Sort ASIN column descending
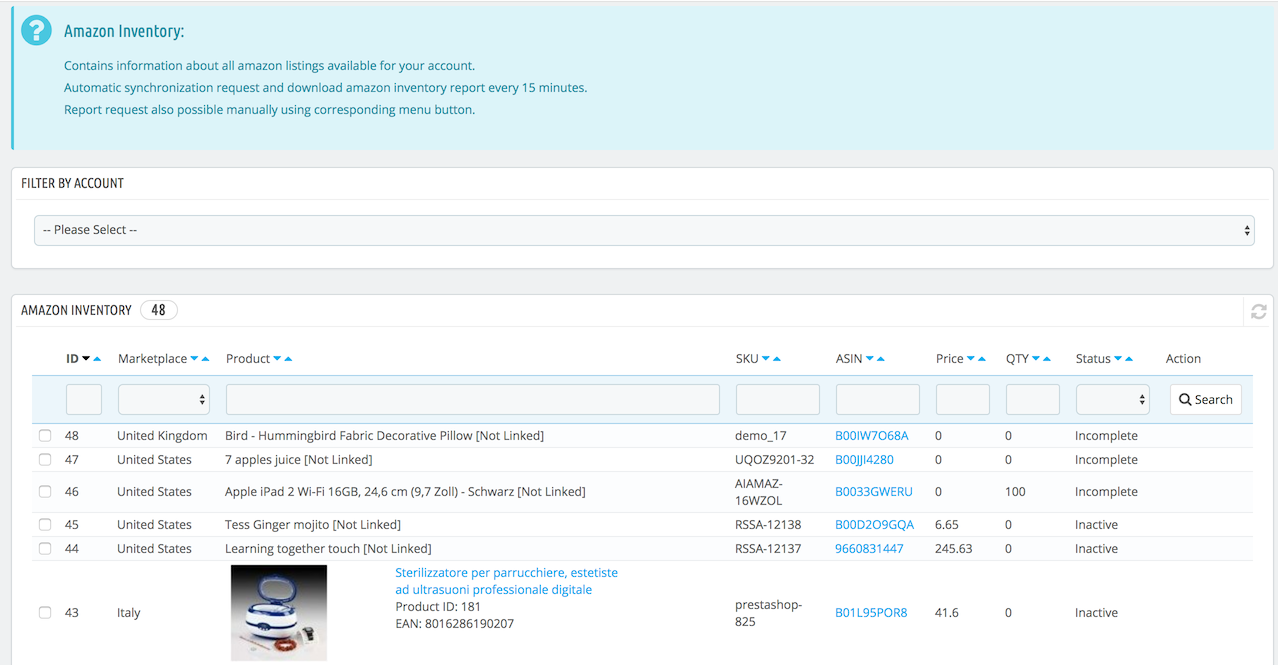 tap(870, 359)
